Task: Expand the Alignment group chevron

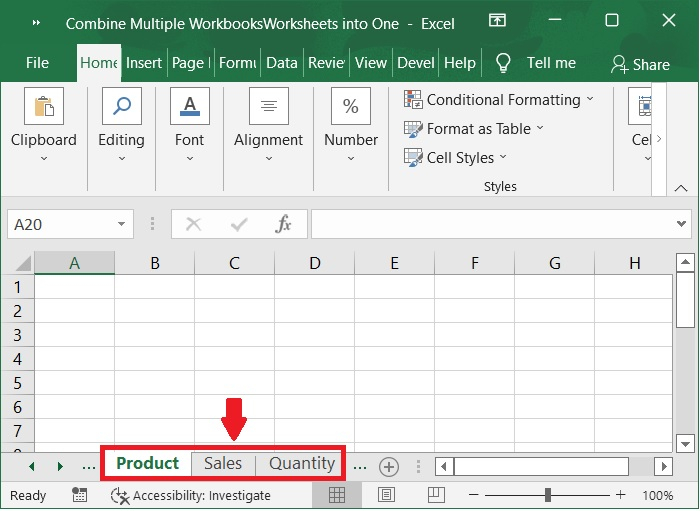Action: [x=269, y=158]
